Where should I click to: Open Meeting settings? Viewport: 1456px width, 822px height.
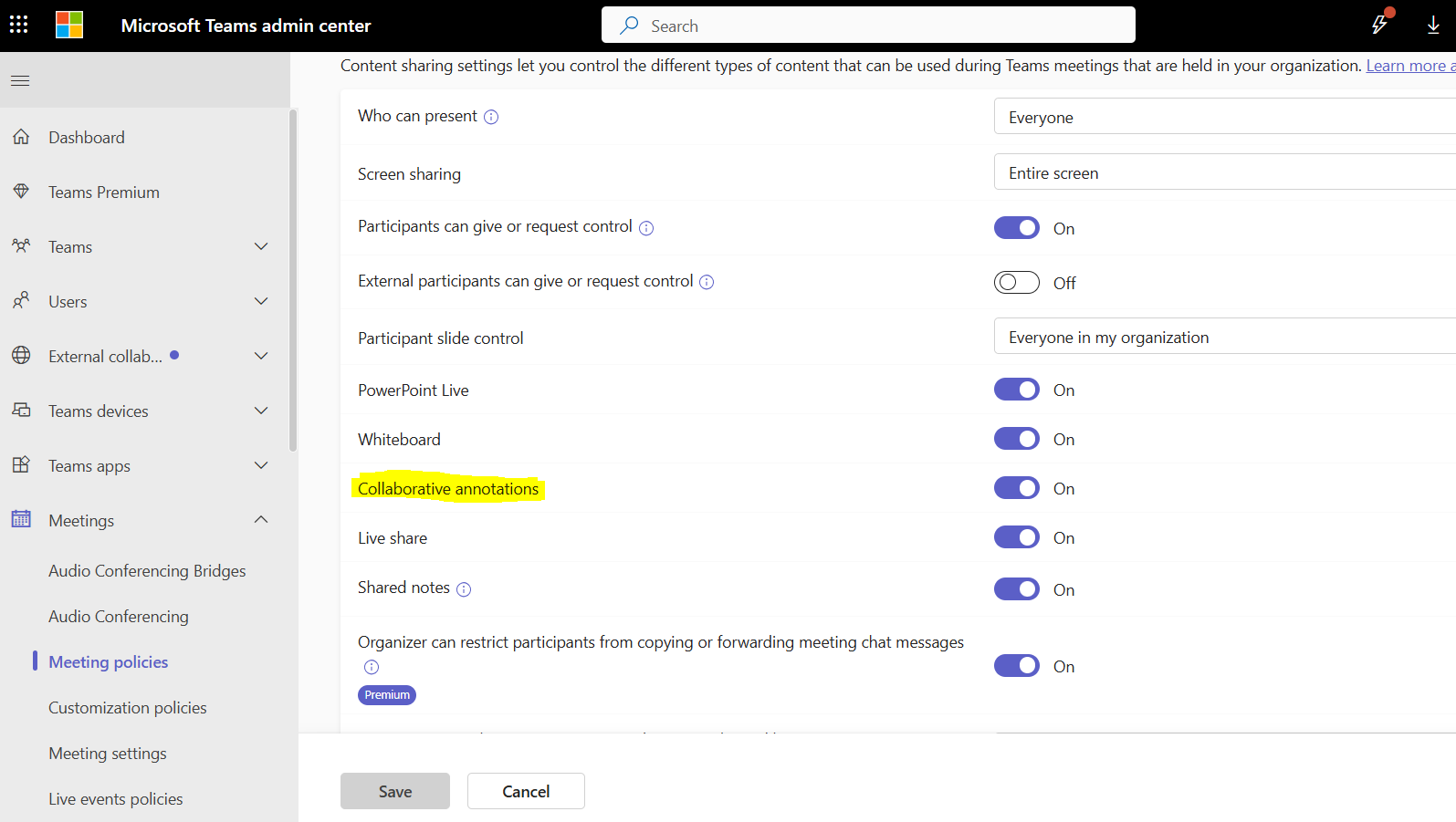point(108,754)
